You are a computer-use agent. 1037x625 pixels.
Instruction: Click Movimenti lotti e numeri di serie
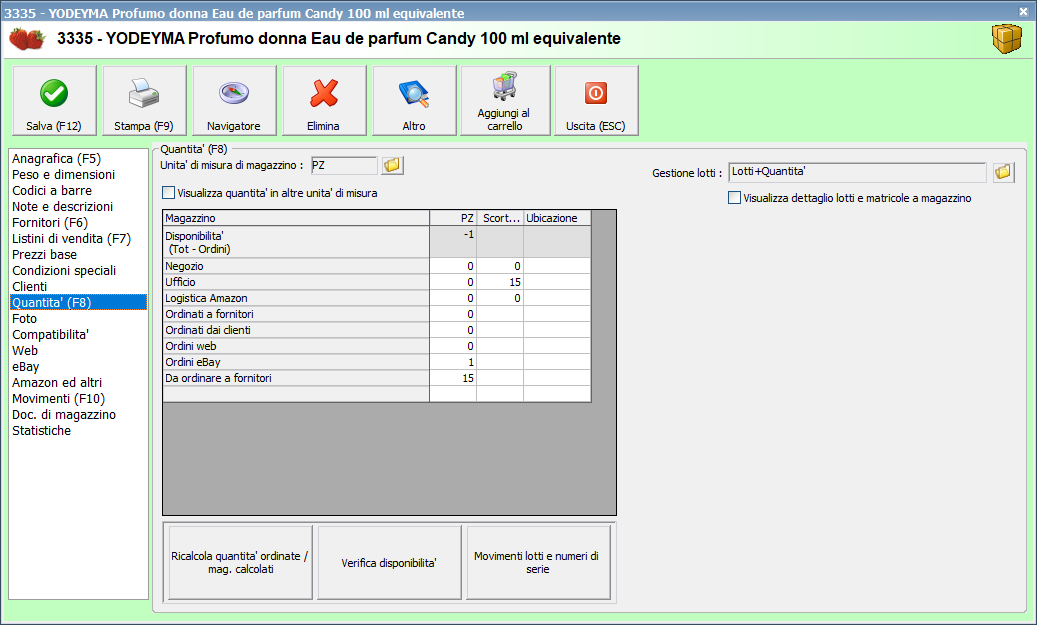pos(538,562)
